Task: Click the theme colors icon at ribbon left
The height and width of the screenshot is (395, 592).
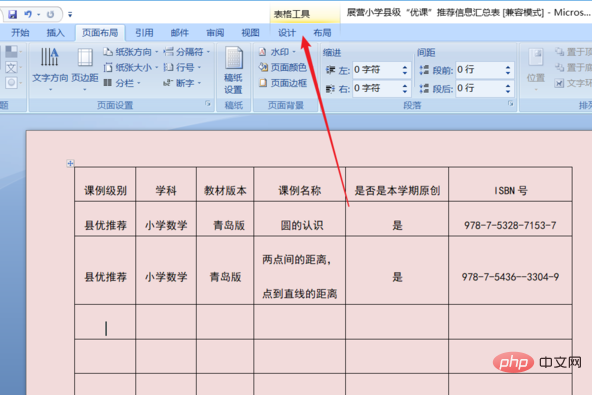Action: [x=12, y=52]
